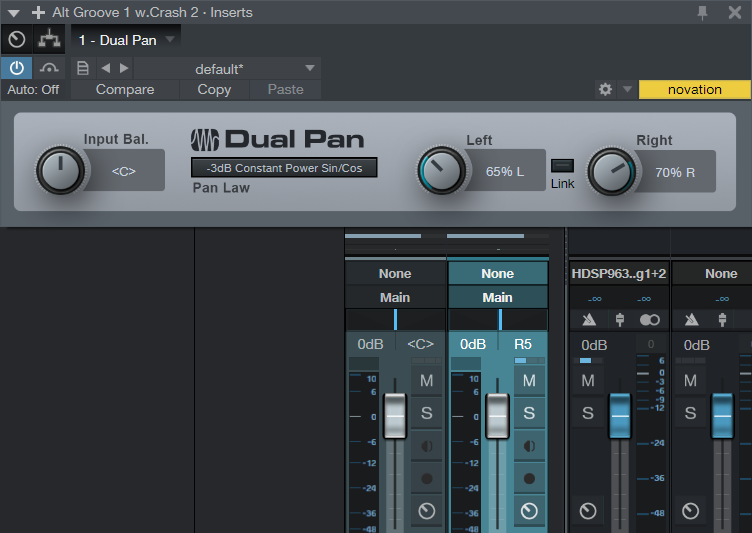The image size is (752, 533).
Task: Click the 0dB level of the R5 channel
Action: [x=473, y=344]
